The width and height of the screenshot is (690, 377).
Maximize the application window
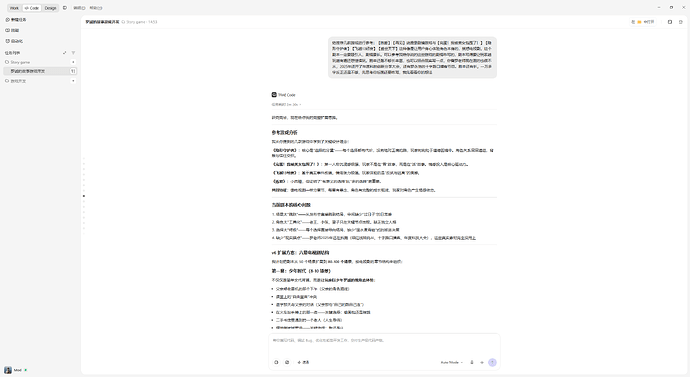point(671,7)
